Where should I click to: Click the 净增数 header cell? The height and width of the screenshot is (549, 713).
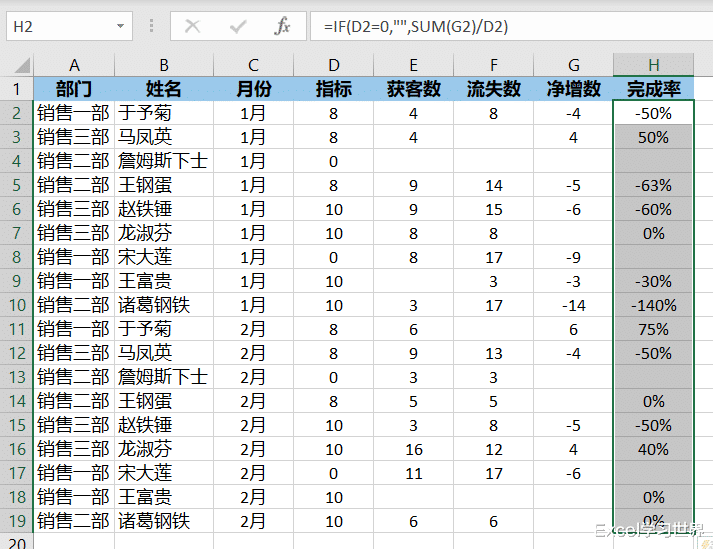573,89
